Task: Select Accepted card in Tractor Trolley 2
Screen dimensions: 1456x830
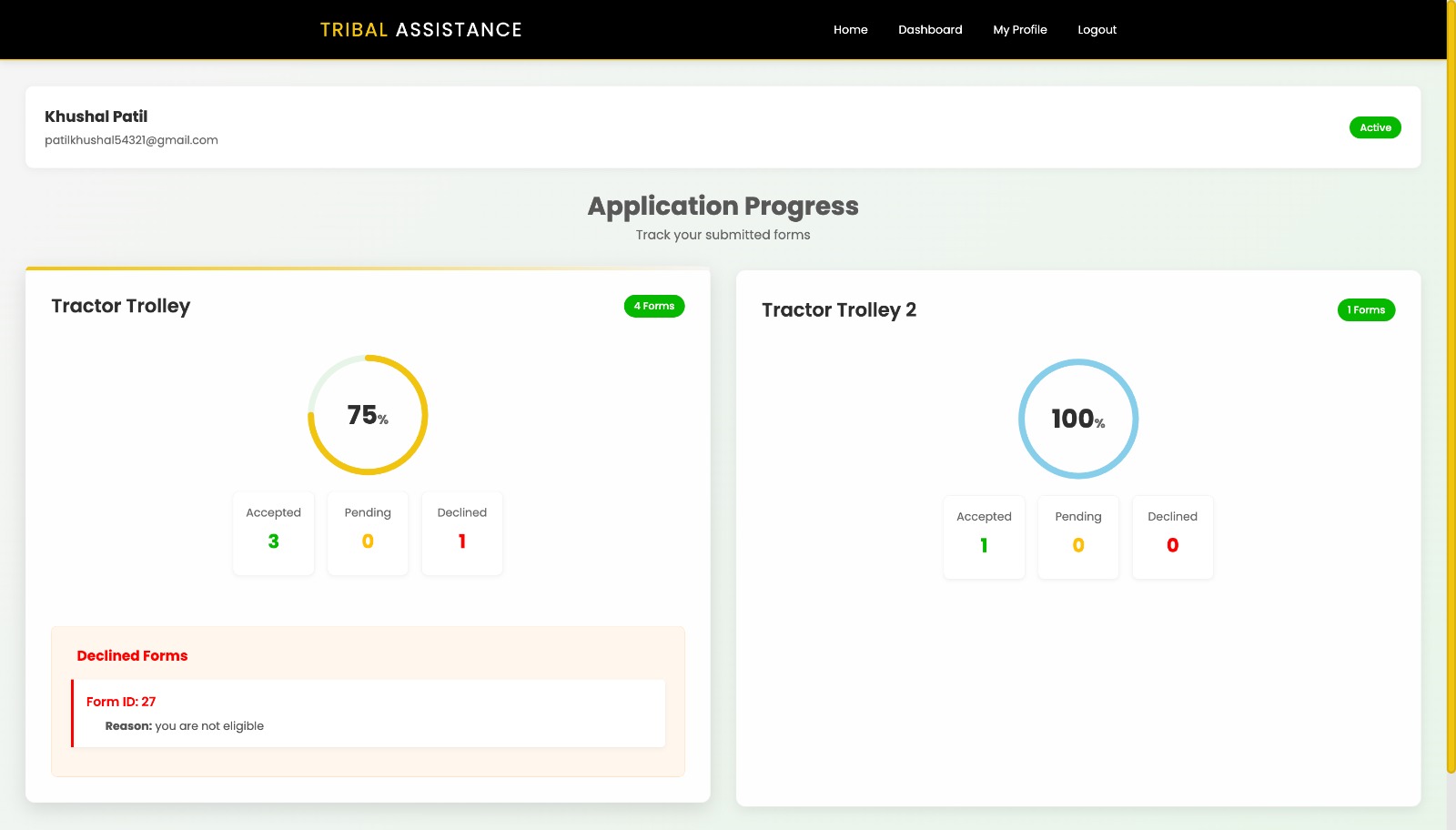Action: [x=984, y=537]
